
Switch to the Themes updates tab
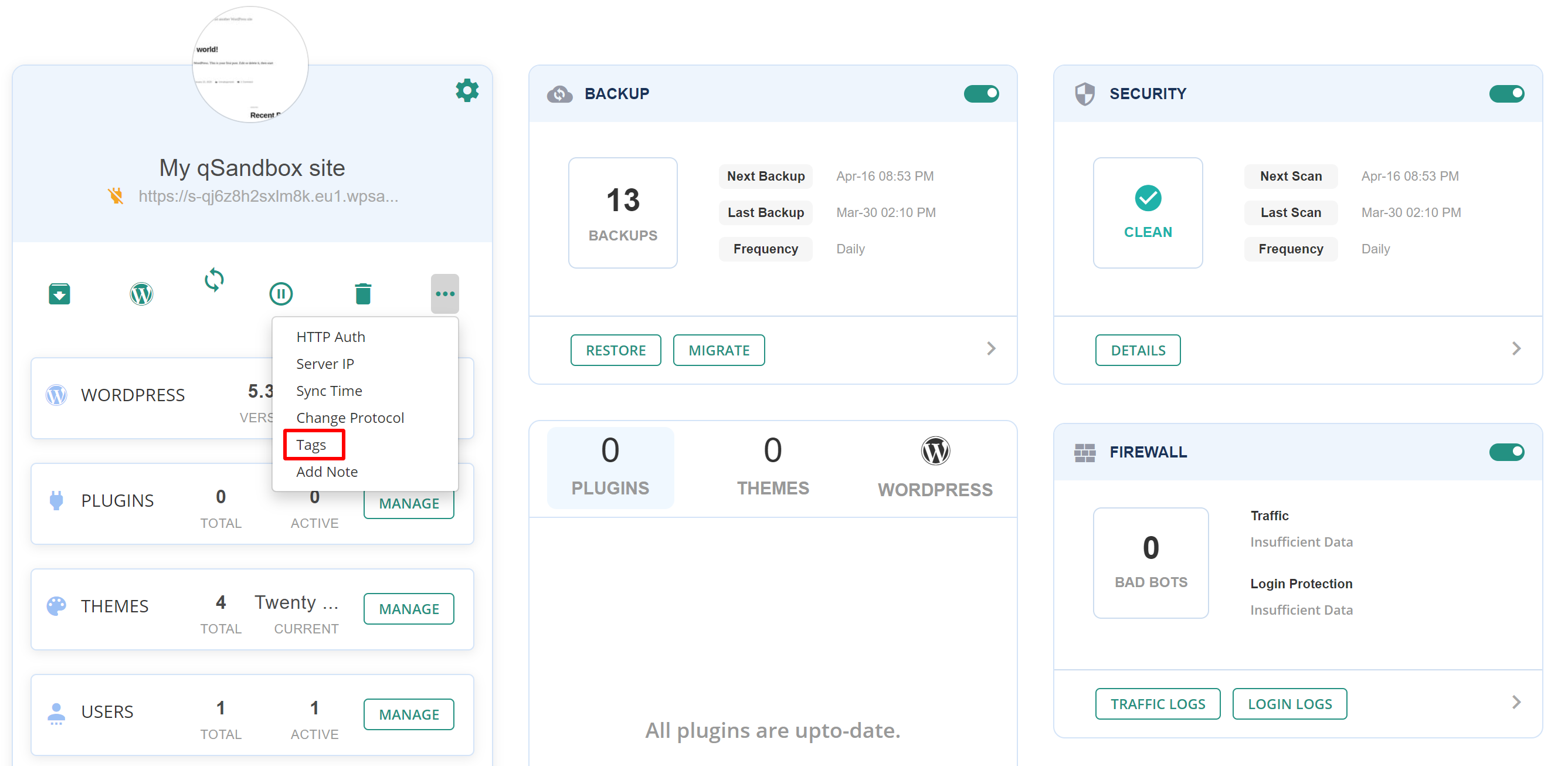point(772,466)
